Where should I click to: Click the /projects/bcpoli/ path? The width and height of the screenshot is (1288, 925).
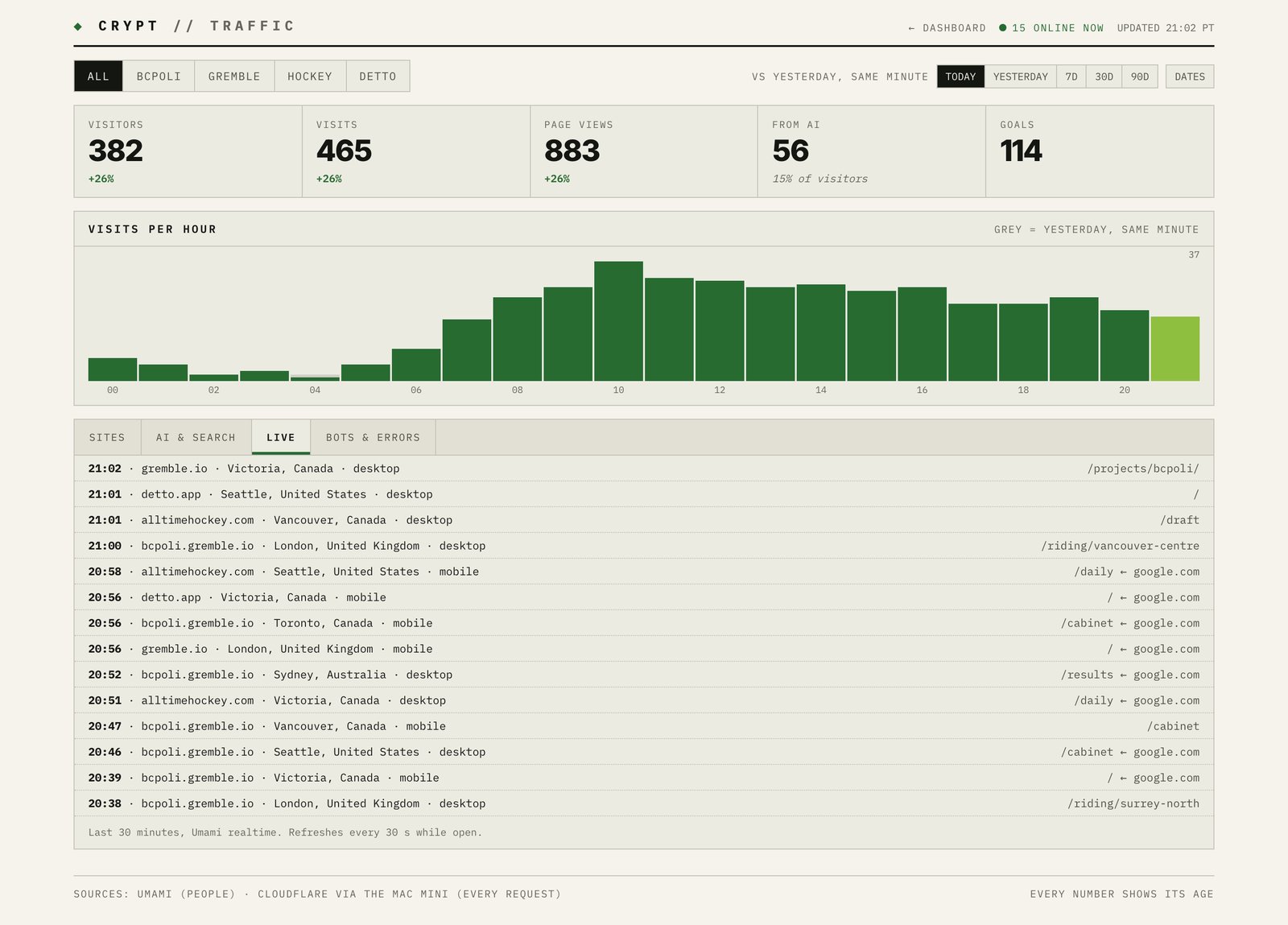1143,469
